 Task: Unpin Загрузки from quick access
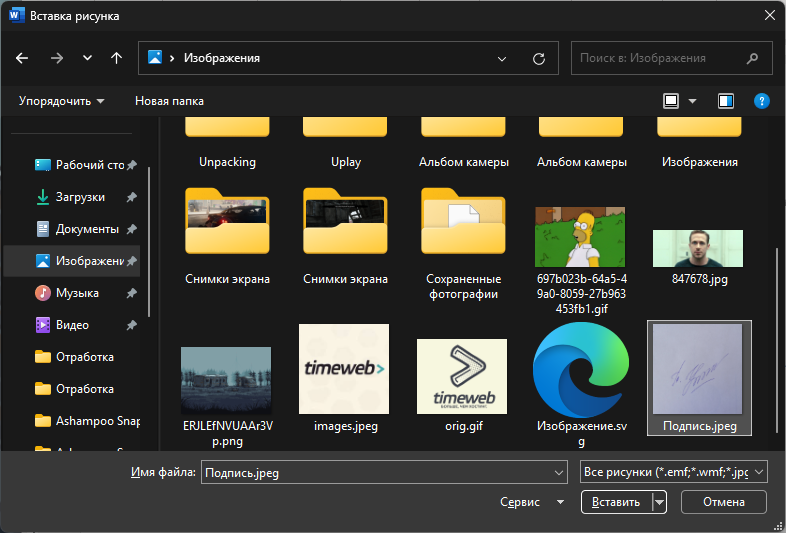(x=132, y=197)
